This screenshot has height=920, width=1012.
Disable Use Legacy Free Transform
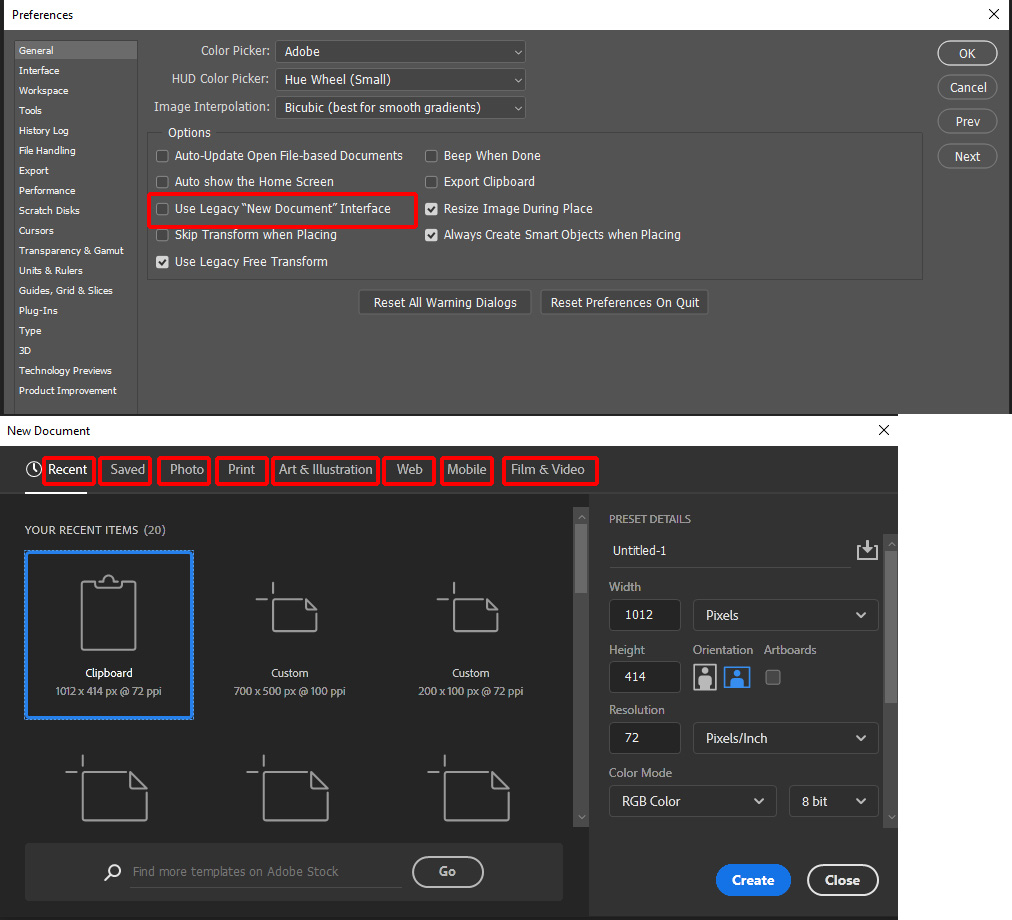coord(162,262)
